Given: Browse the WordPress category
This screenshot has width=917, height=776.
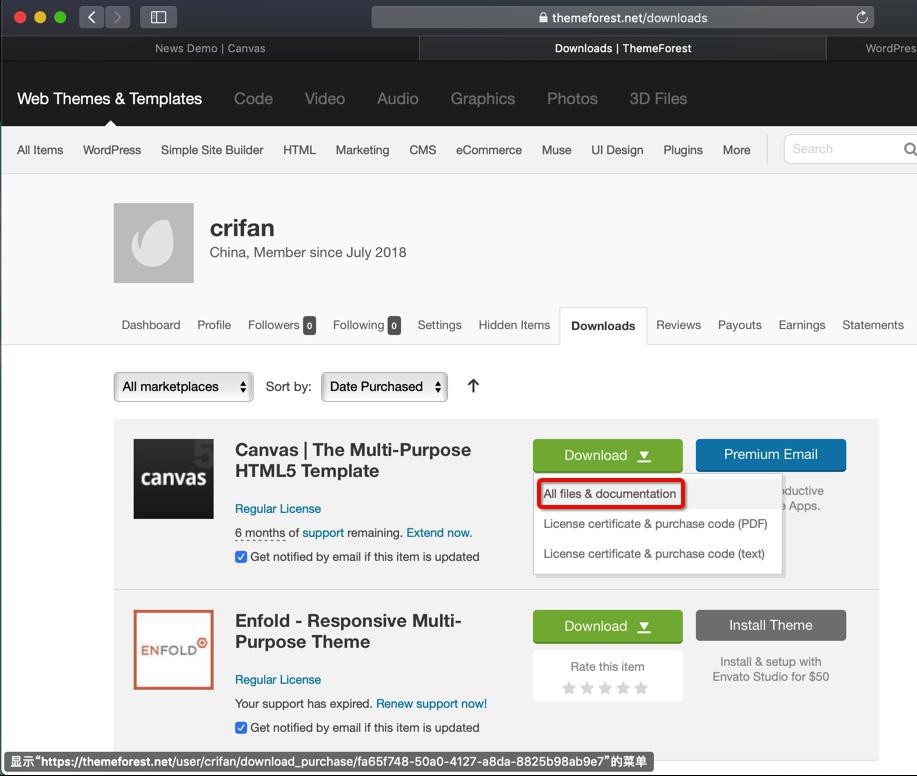Looking at the screenshot, I should point(112,150).
